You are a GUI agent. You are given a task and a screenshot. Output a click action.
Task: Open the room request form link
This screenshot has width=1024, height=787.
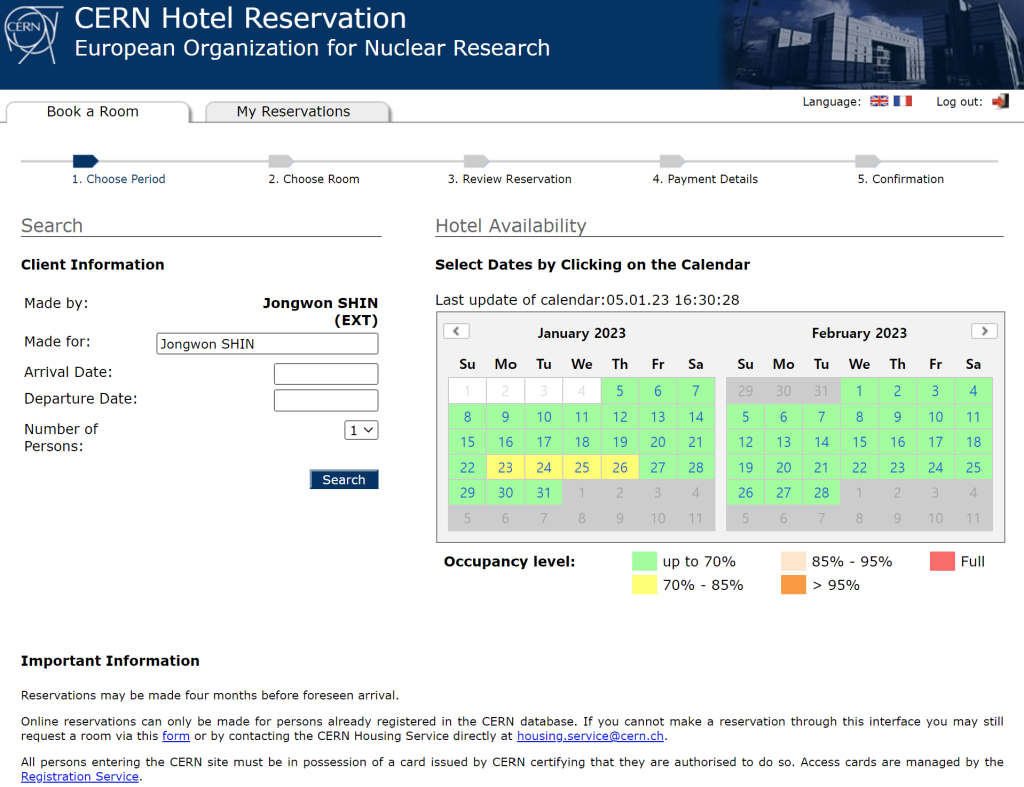click(x=176, y=736)
